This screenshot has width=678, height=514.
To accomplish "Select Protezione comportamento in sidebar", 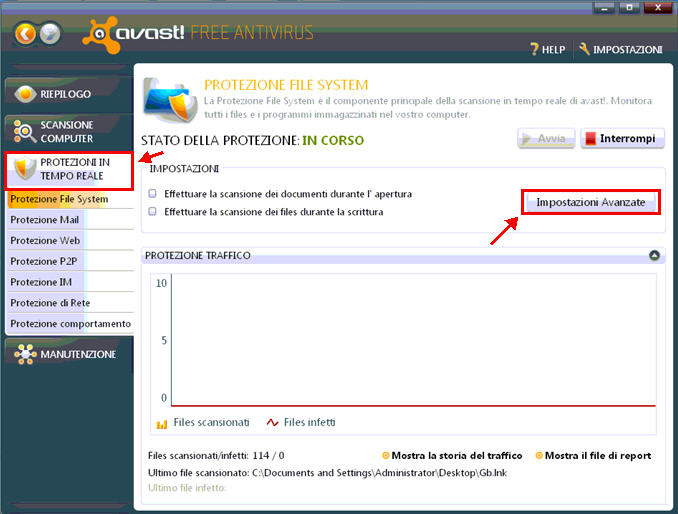I will (71, 323).
